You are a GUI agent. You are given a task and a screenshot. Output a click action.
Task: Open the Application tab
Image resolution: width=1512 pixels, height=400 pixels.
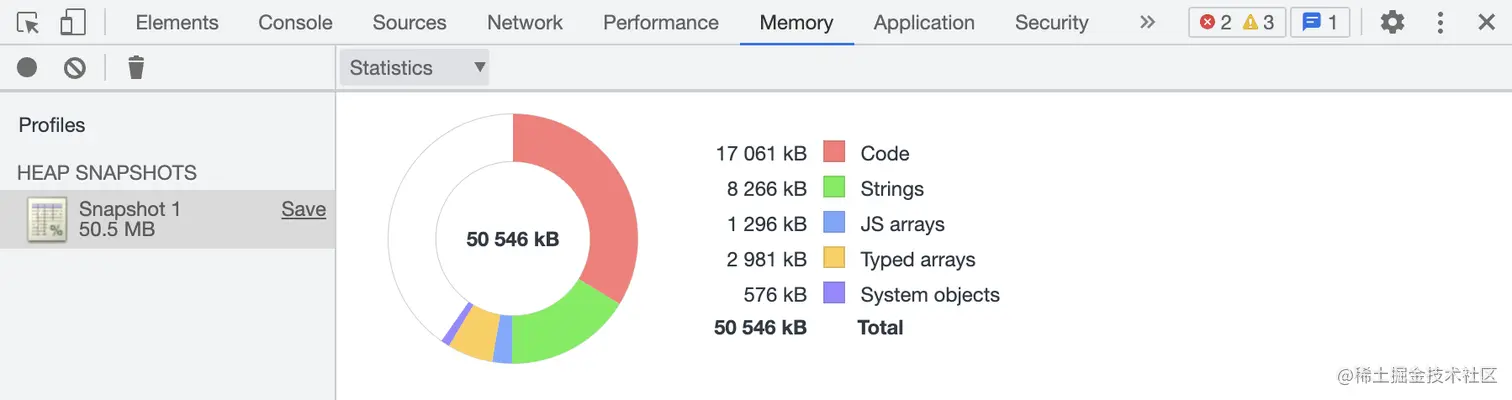click(x=924, y=22)
